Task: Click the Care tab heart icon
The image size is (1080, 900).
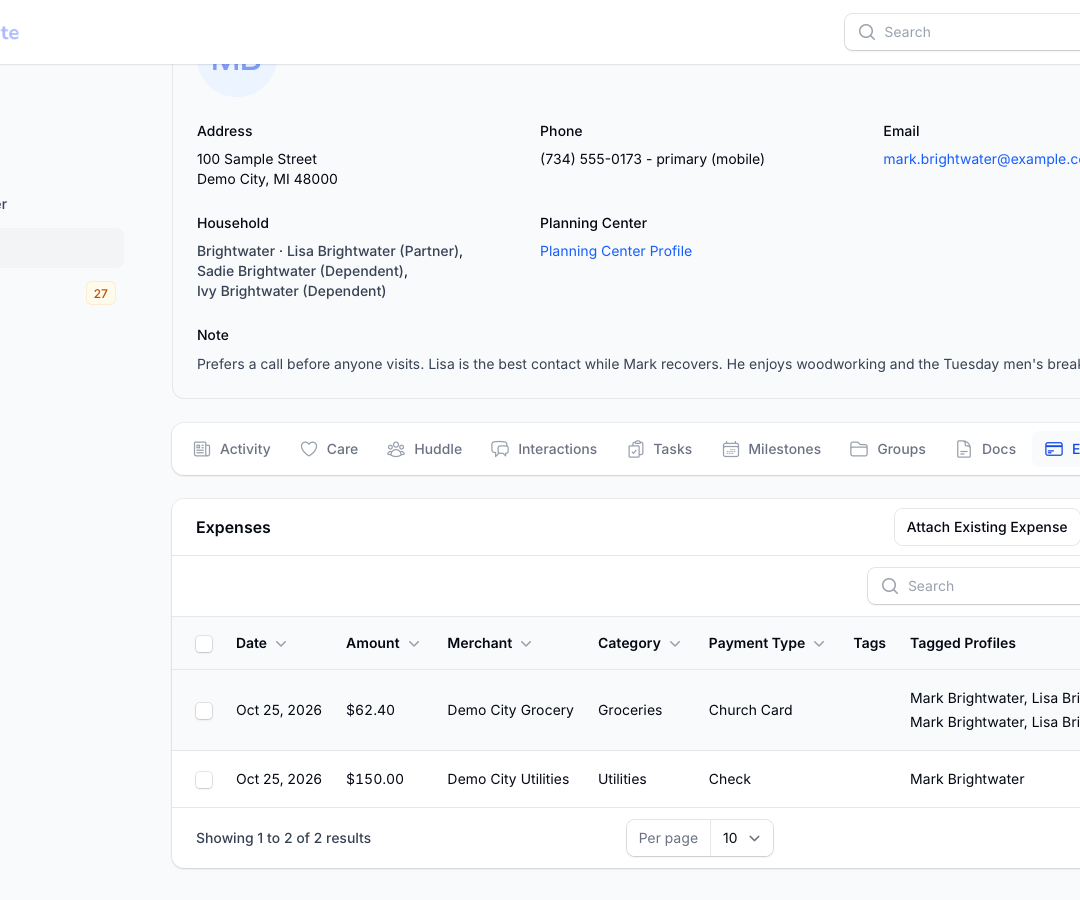Action: pyautogui.click(x=309, y=449)
